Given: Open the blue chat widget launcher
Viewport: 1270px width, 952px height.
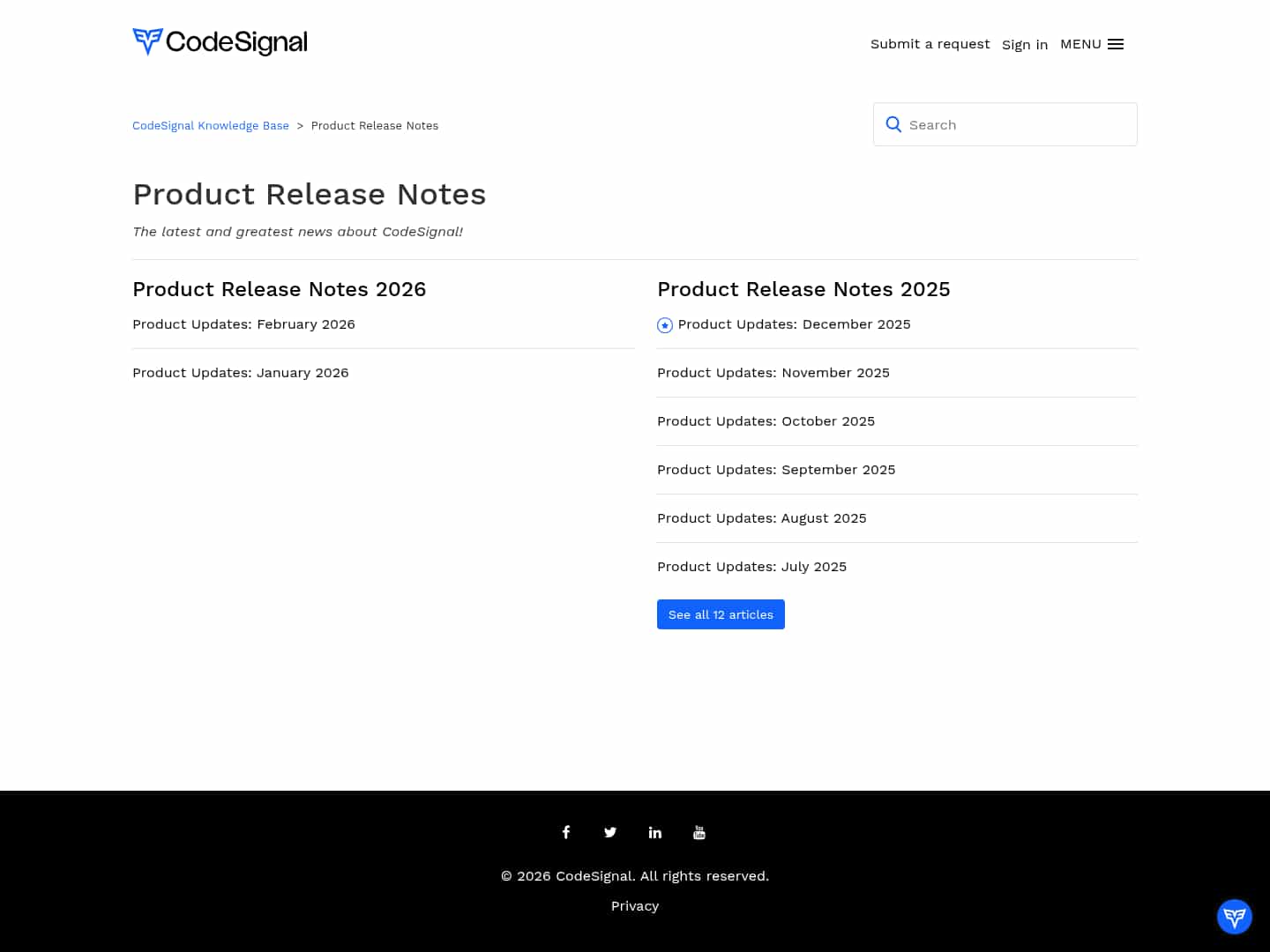Looking at the screenshot, I should click(1235, 917).
